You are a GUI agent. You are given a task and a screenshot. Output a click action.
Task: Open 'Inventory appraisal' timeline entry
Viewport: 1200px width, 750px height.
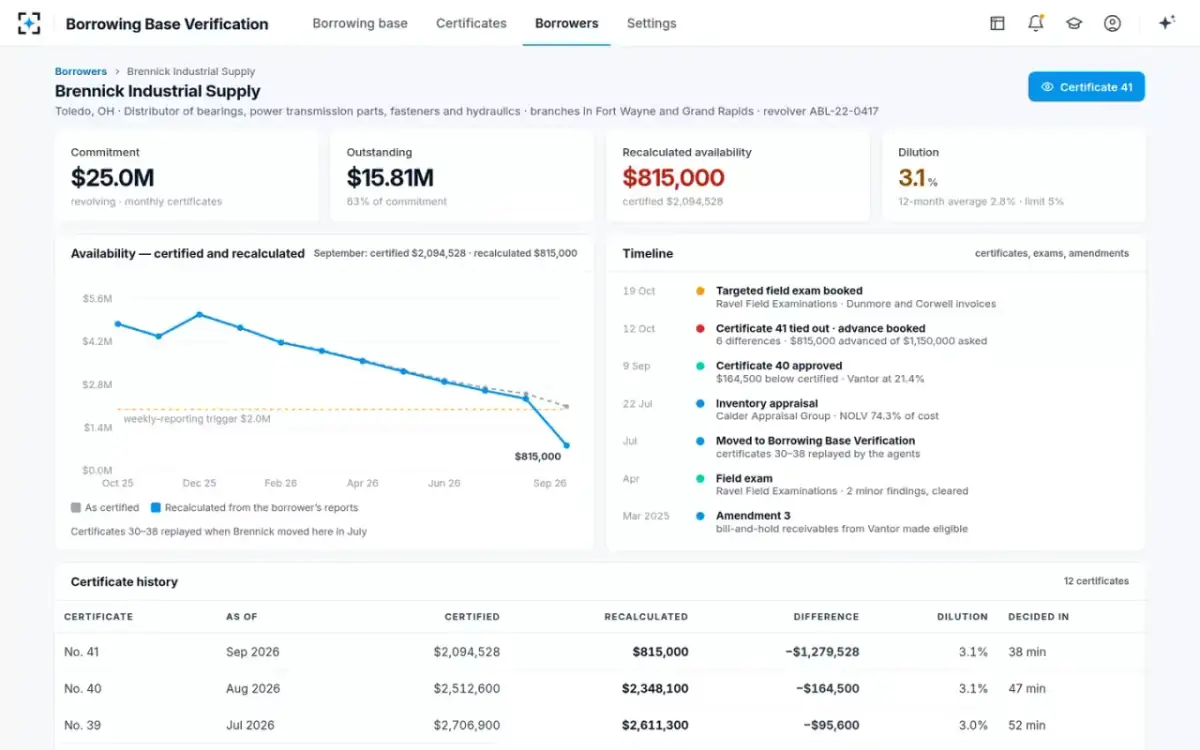point(766,404)
